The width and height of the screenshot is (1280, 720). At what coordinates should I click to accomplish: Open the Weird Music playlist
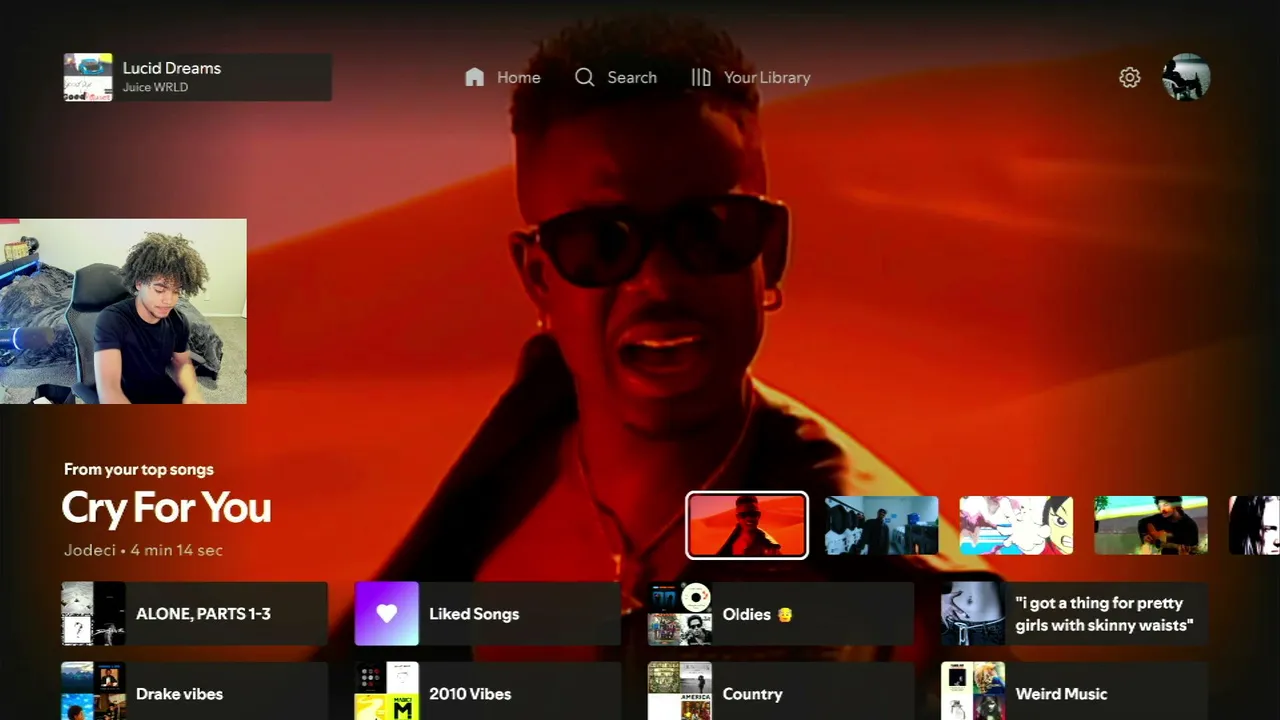tap(1074, 691)
